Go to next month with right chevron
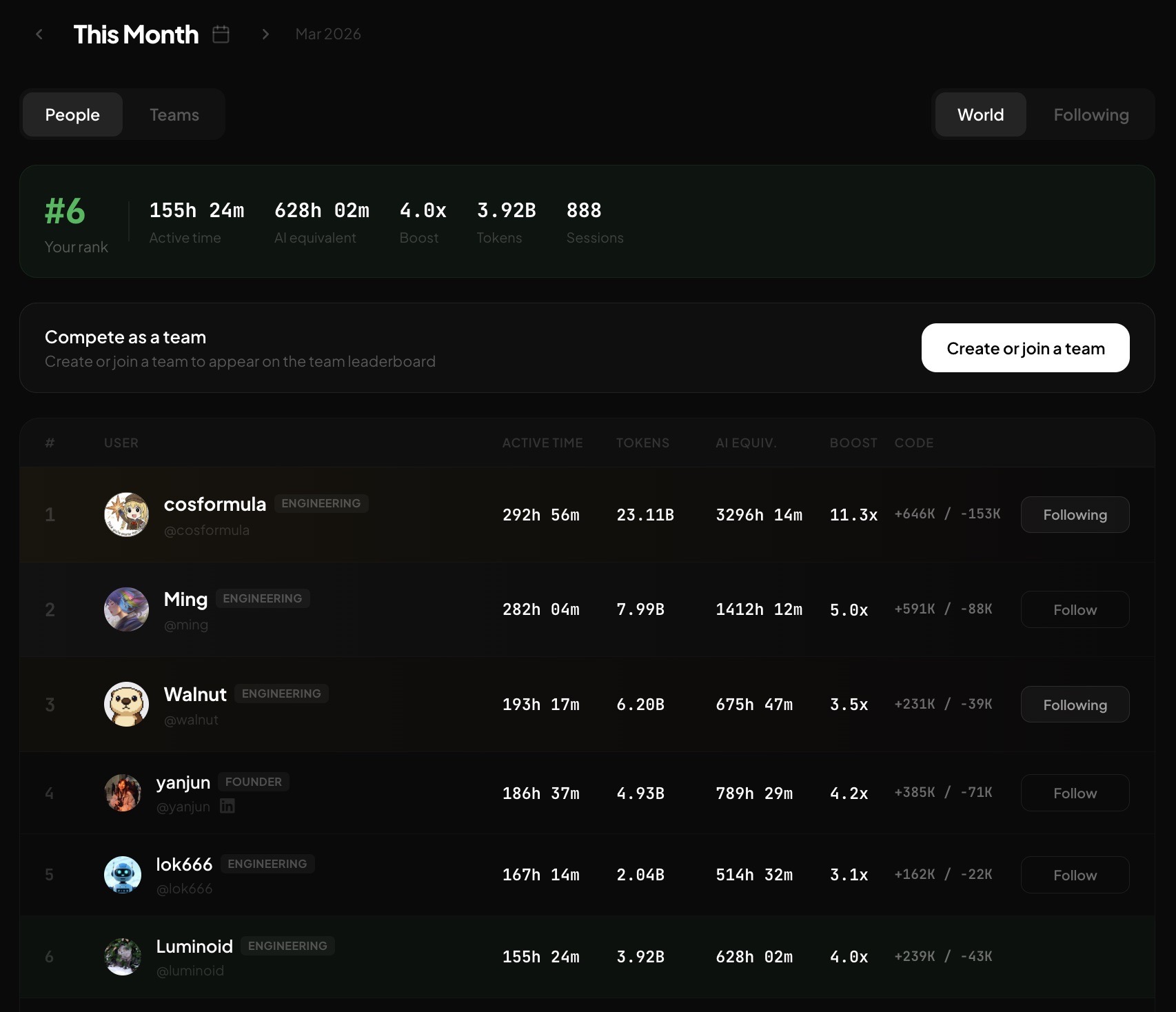Image resolution: width=1176 pixels, height=1012 pixels. point(265,34)
